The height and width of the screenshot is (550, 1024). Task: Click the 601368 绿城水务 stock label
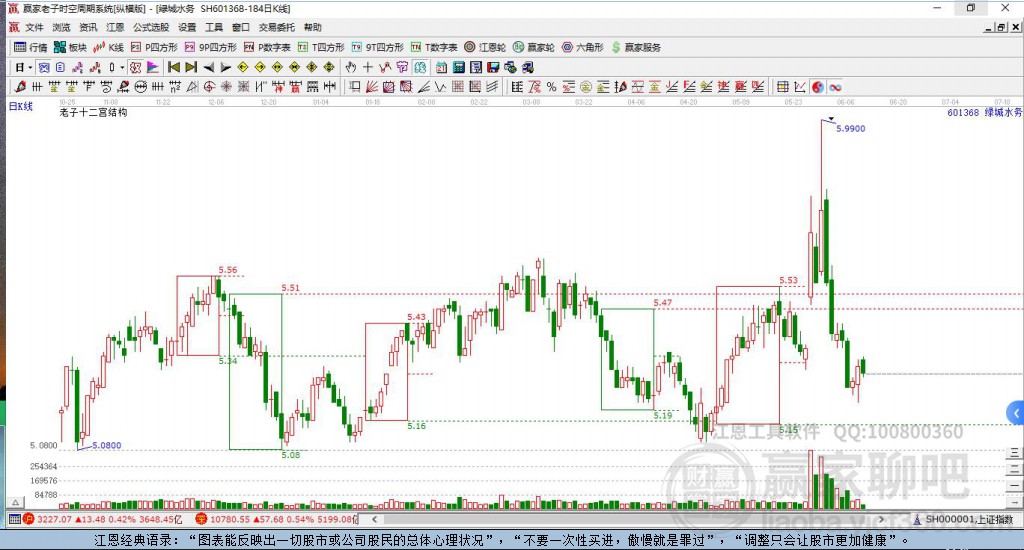pos(984,112)
